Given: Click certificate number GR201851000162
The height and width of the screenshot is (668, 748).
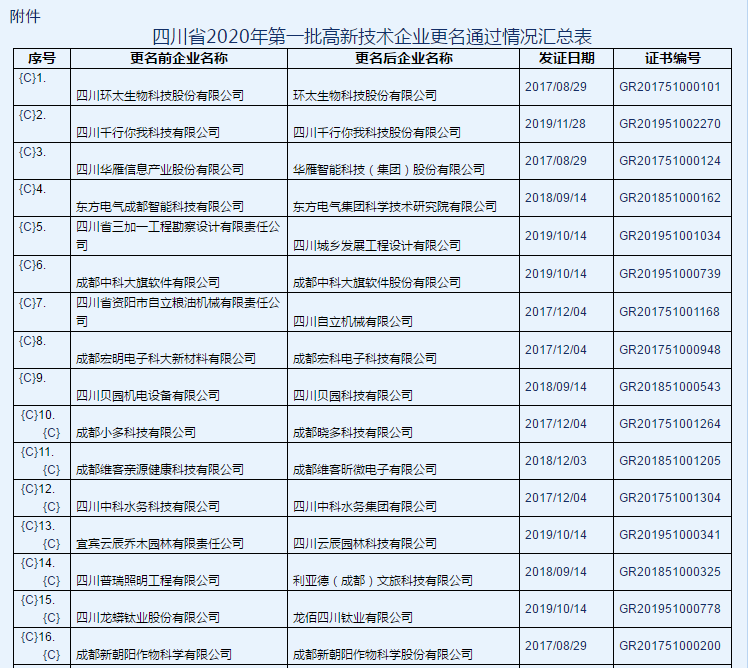Looking at the screenshot, I should (670, 198).
